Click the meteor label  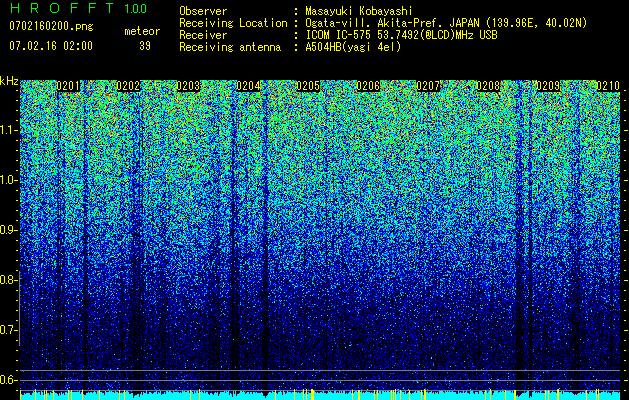[142, 31]
